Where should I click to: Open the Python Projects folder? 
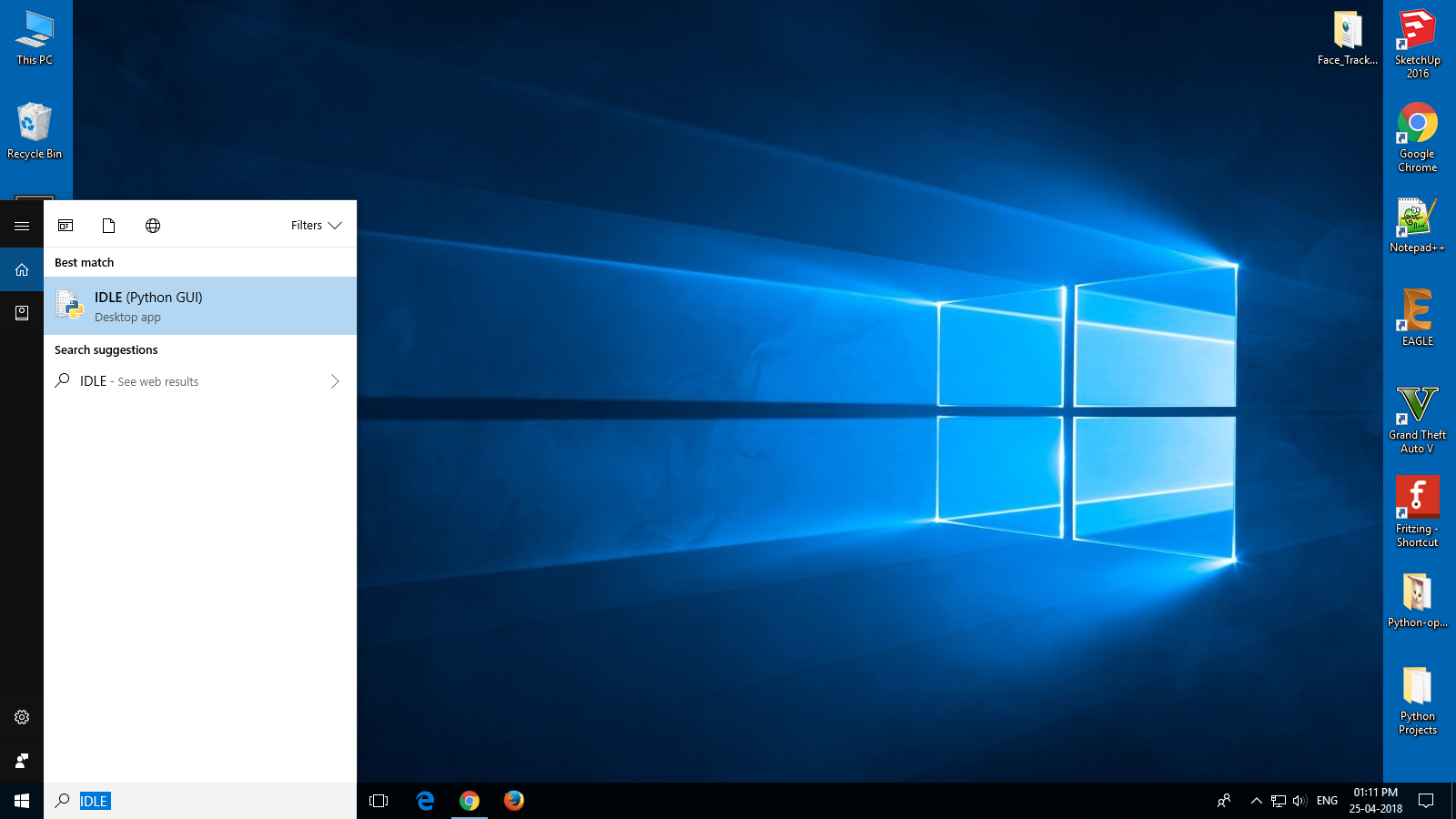pyautogui.click(x=1417, y=701)
